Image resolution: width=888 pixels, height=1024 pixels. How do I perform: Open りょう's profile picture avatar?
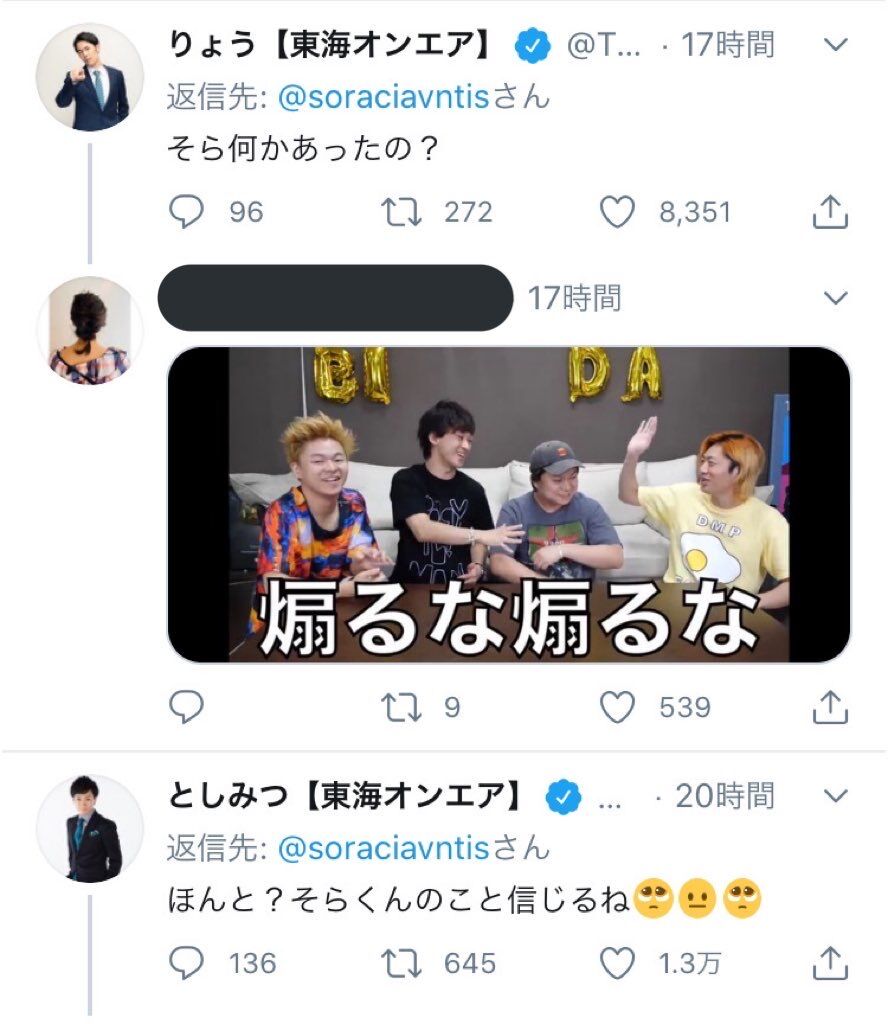[90, 77]
